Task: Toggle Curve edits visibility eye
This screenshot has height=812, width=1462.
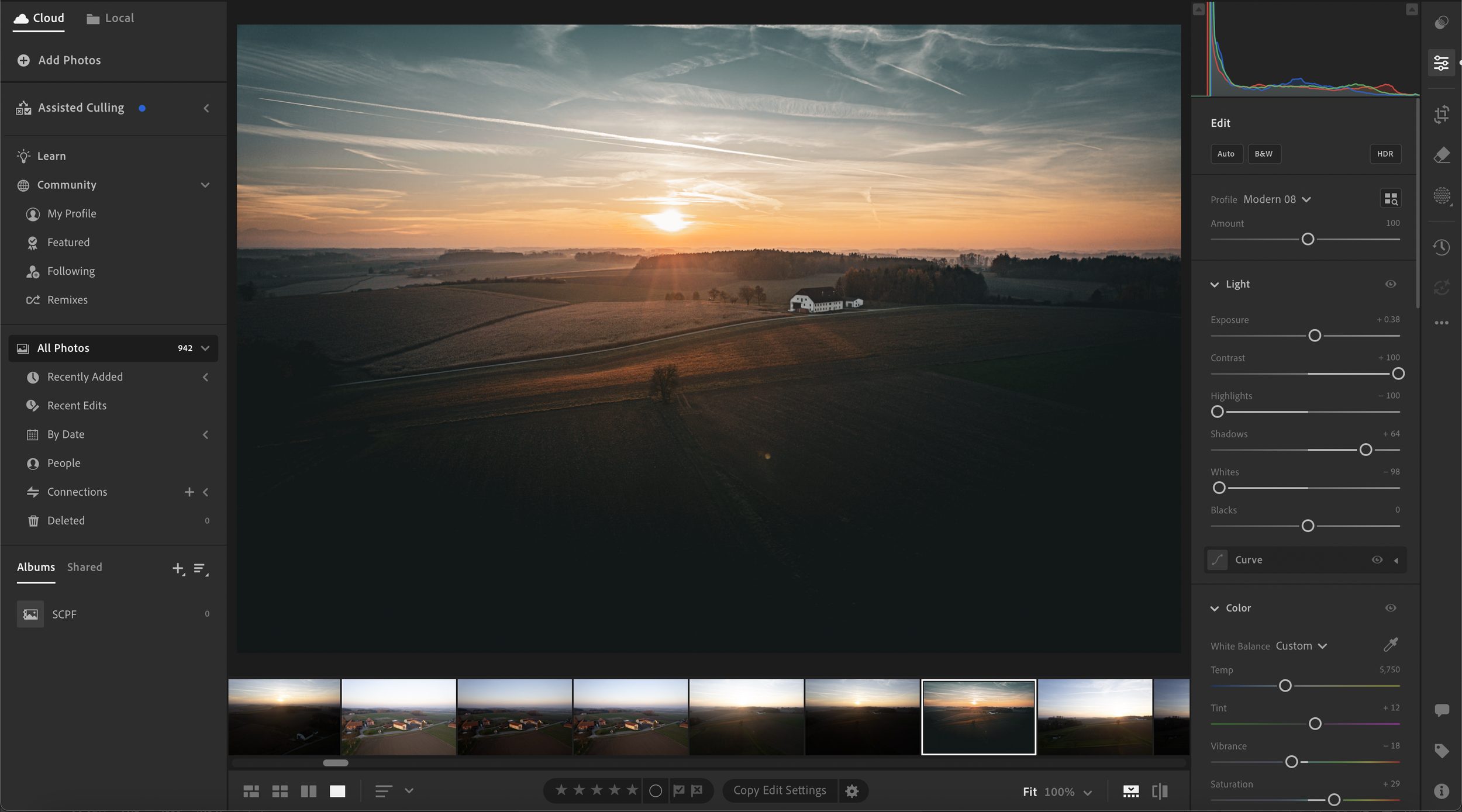Action: (x=1377, y=560)
